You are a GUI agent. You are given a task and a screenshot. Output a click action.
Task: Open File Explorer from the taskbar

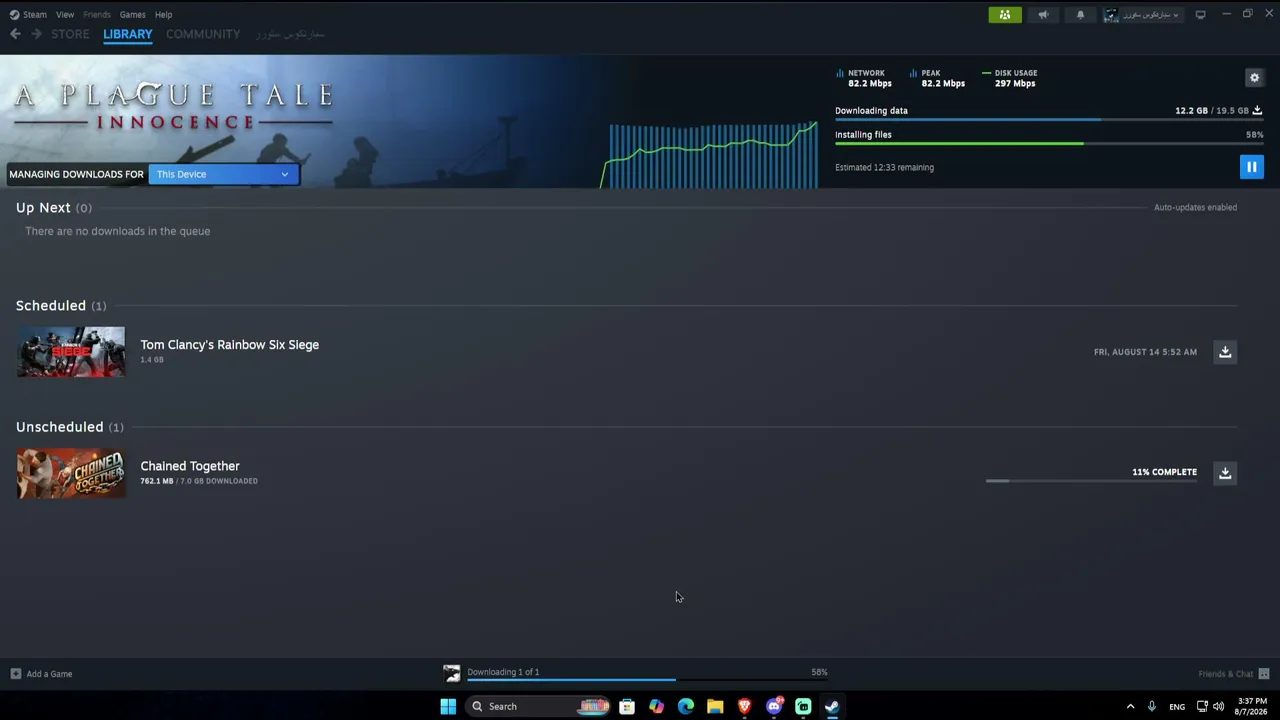(715, 706)
